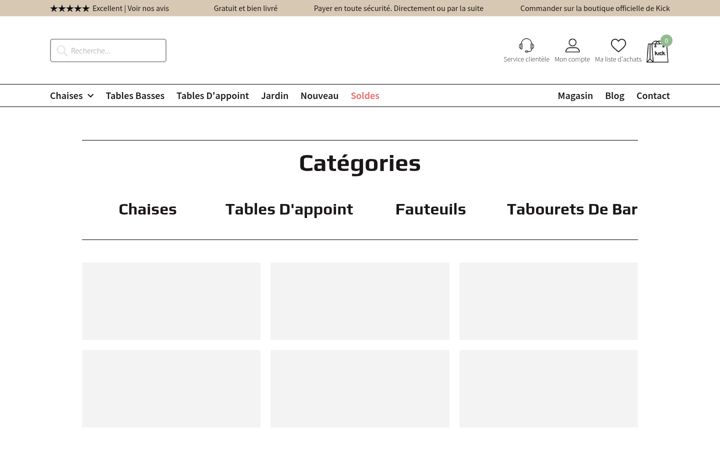Open Tables Basses menu item

135,96
